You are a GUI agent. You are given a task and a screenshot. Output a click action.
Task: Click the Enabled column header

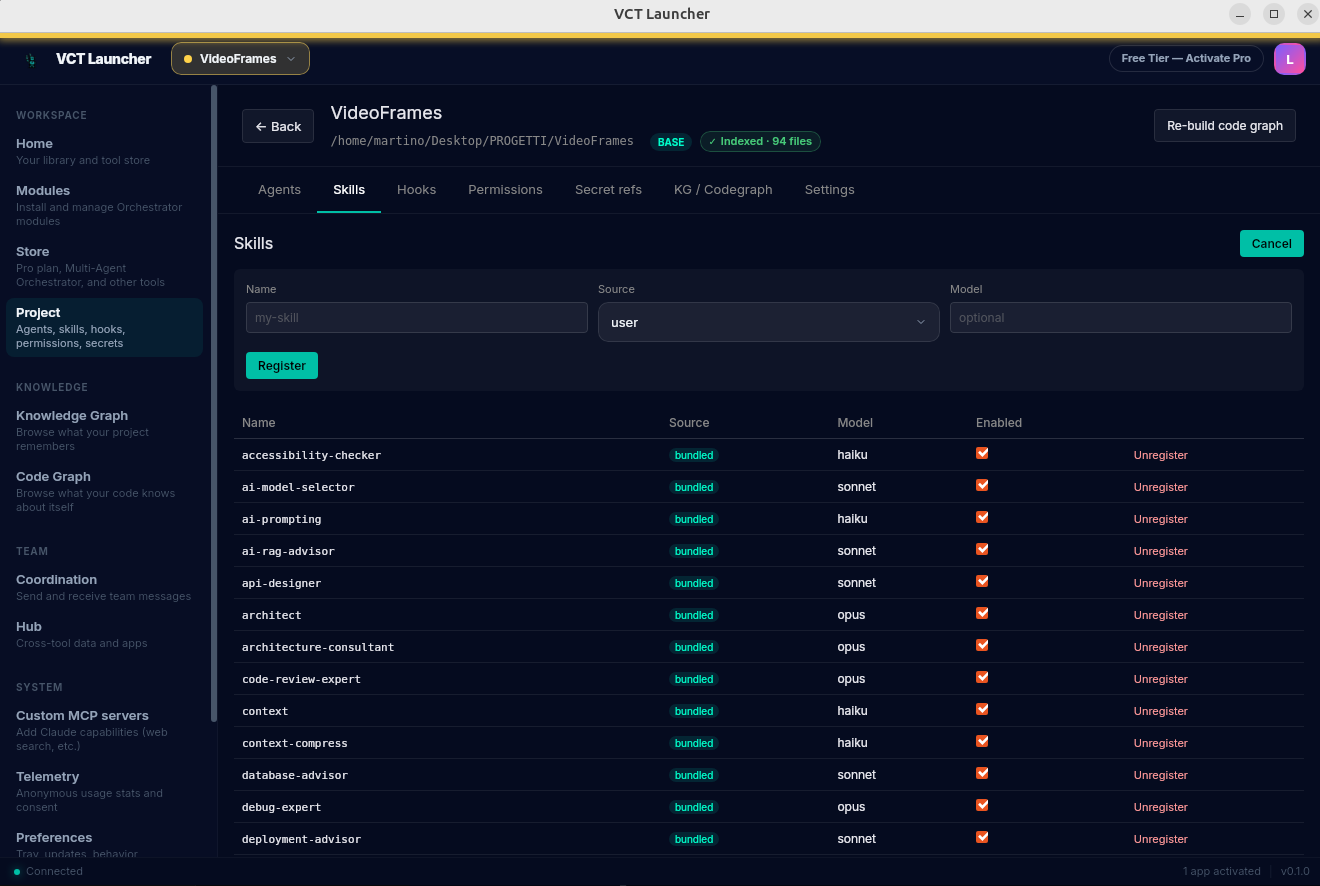click(999, 423)
